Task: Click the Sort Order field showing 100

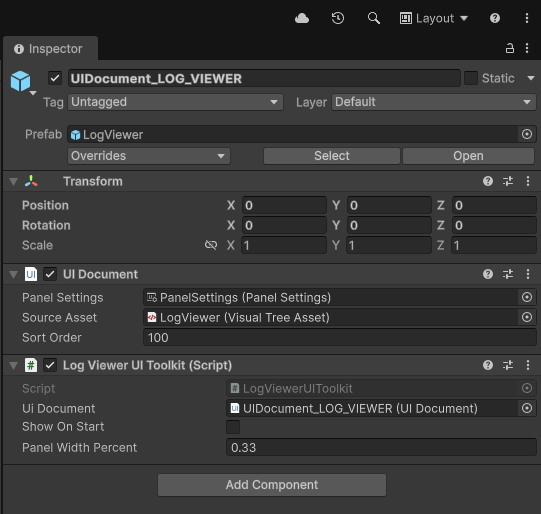Action: (340, 337)
